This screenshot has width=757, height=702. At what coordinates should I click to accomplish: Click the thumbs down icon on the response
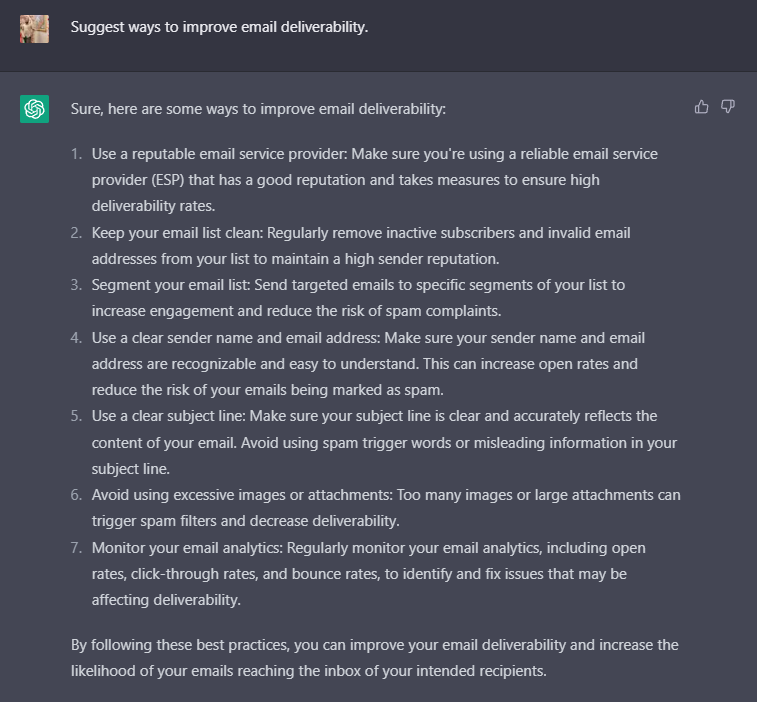click(x=728, y=107)
